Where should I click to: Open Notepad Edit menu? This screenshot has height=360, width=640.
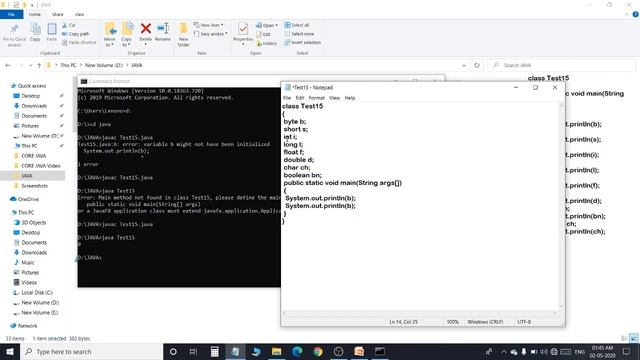click(x=300, y=98)
